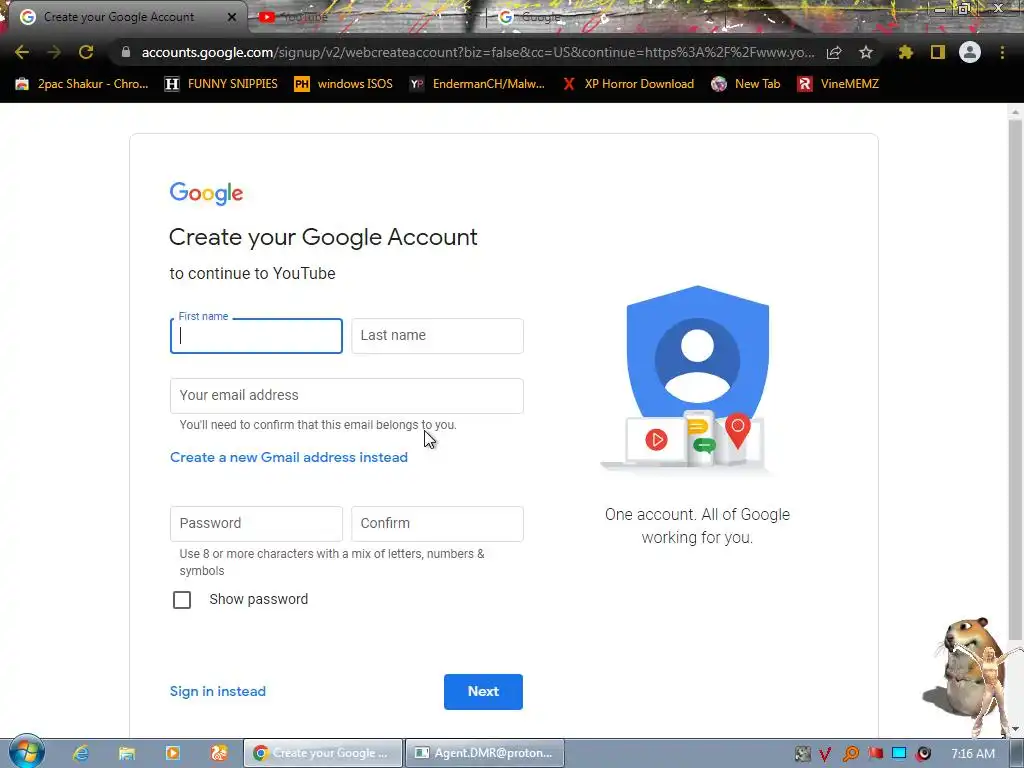The width and height of the screenshot is (1024, 768).
Task: Open the orange UC Browser taskbar icon
Action: 219,753
